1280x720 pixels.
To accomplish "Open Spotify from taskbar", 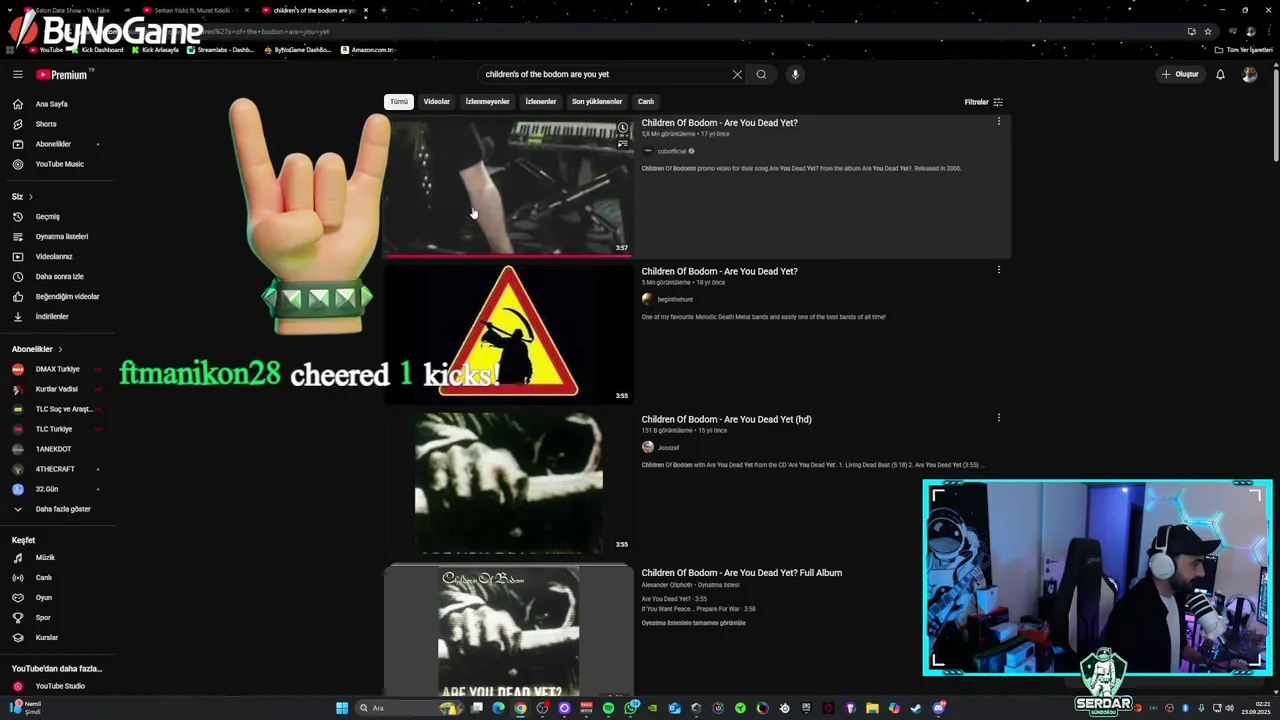I will click(x=608, y=708).
